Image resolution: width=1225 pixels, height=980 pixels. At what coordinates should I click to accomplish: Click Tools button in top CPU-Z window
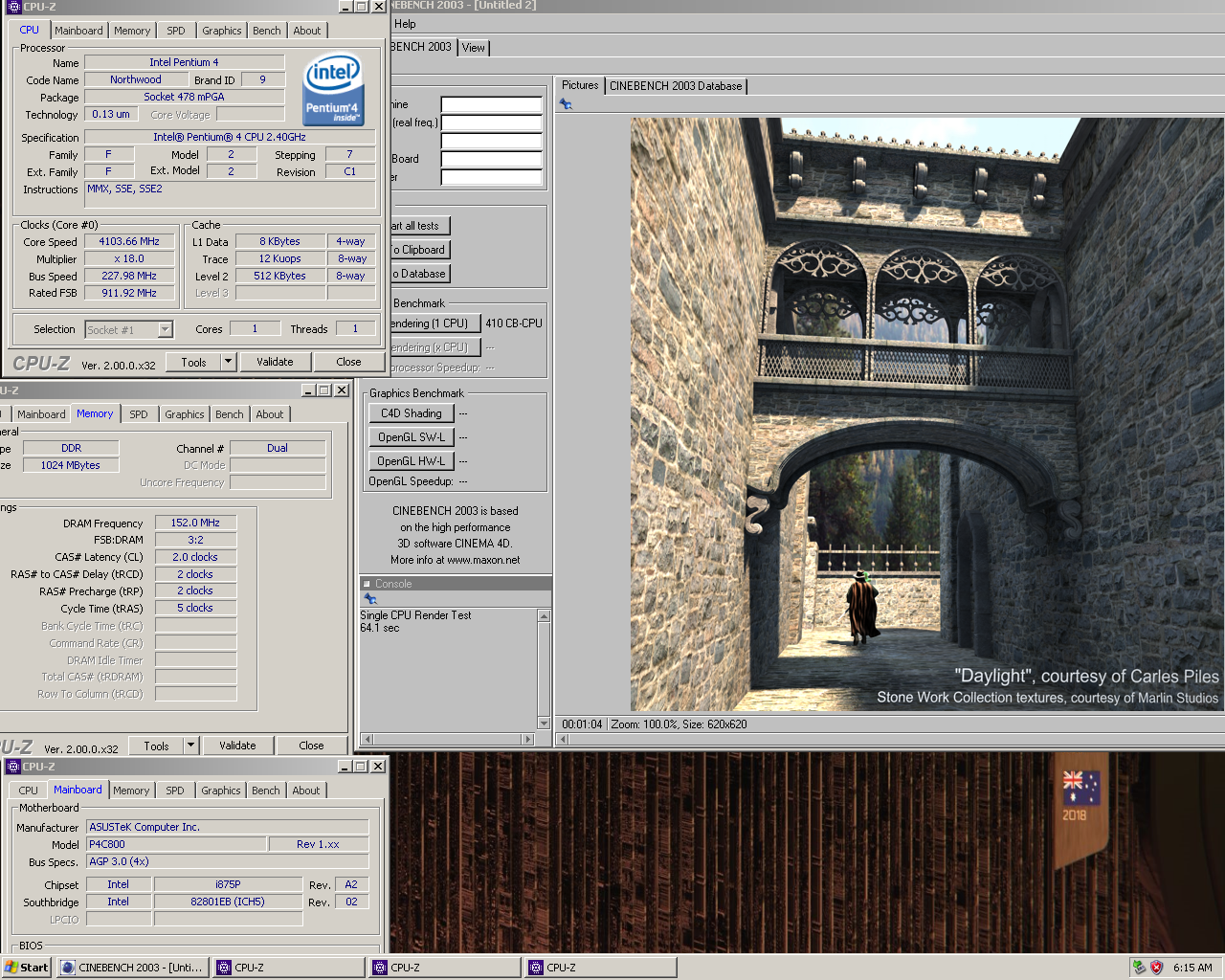coord(193,362)
